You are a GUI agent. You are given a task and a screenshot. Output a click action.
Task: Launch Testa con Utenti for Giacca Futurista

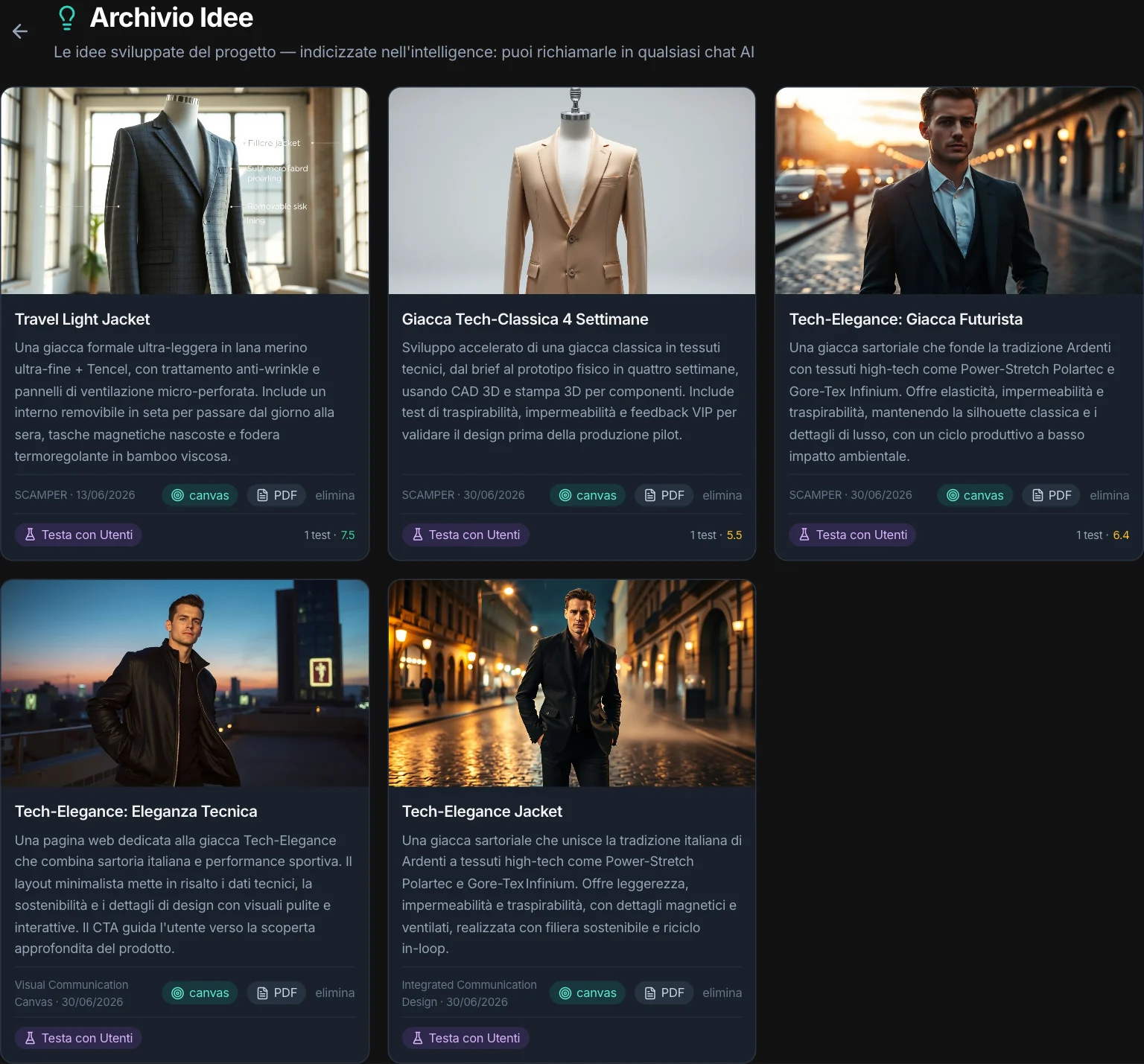click(x=853, y=535)
